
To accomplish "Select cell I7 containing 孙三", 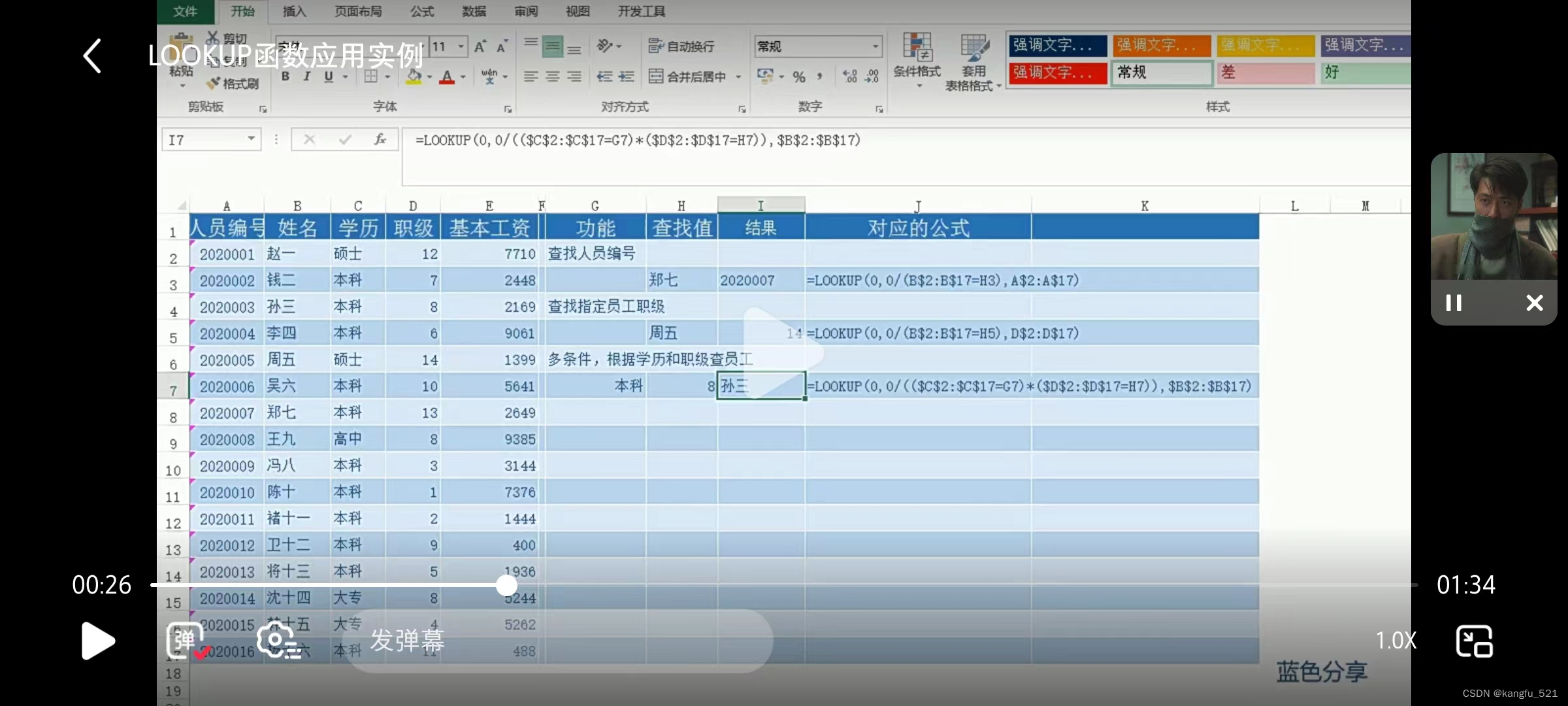I will 761,386.
